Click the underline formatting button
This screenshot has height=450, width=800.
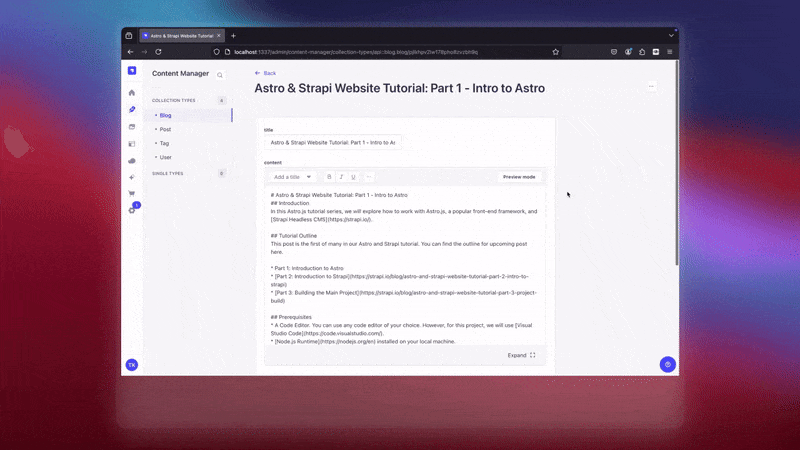point(353,177)
